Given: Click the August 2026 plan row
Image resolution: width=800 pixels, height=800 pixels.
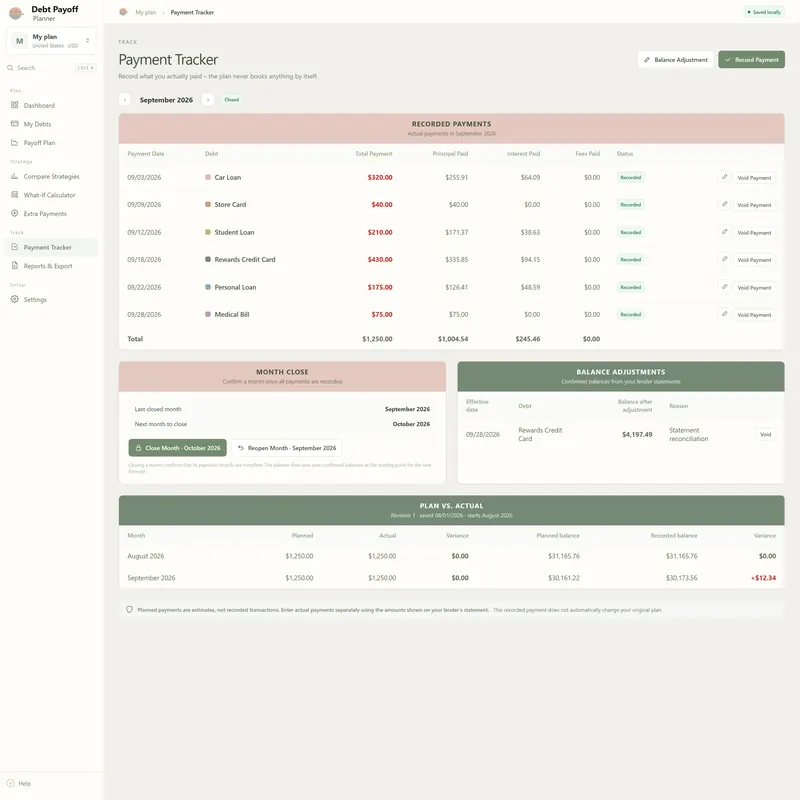Looking at the screenshot, I should pos(452,556).
